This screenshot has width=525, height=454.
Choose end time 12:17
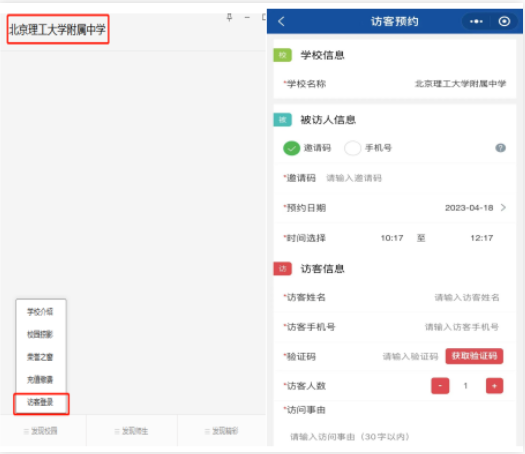(x=481, y=238)
